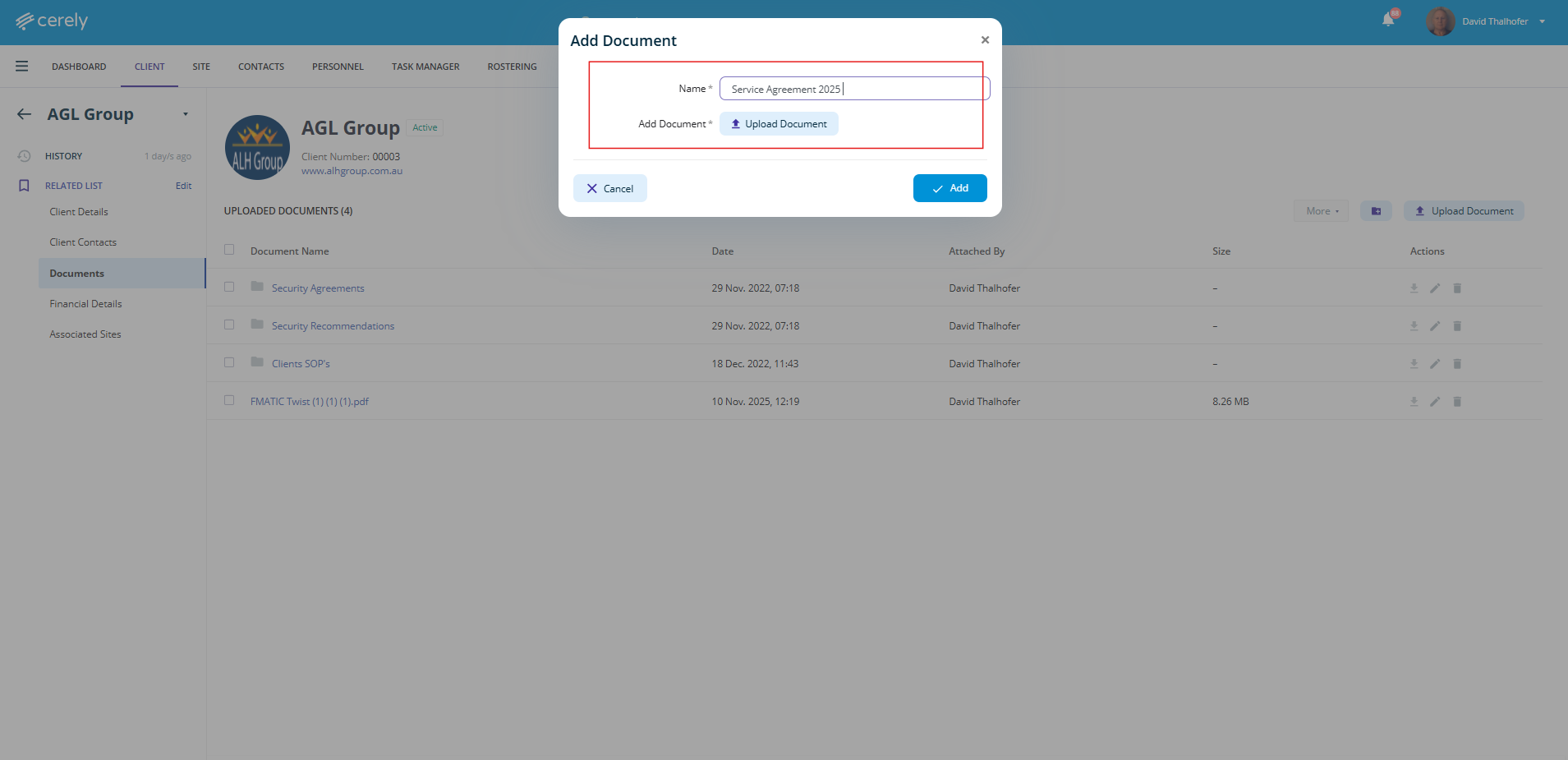Screen dimensions: 1568x760
Task: Click the Related List bookmark icon
Action: (x=24, y=186)
